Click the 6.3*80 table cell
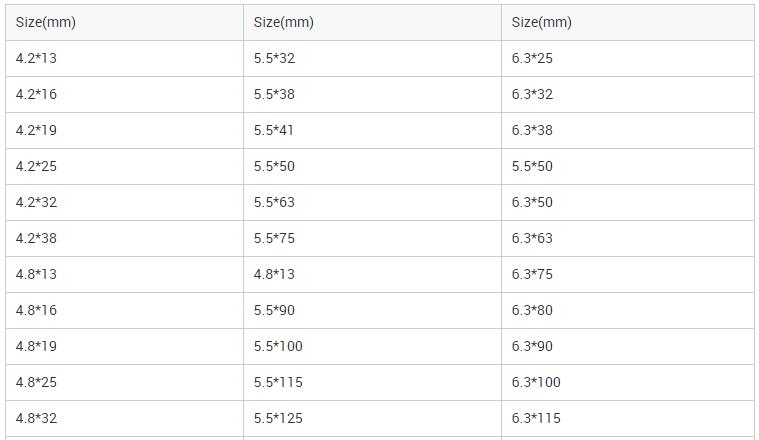 pos(627,310)
